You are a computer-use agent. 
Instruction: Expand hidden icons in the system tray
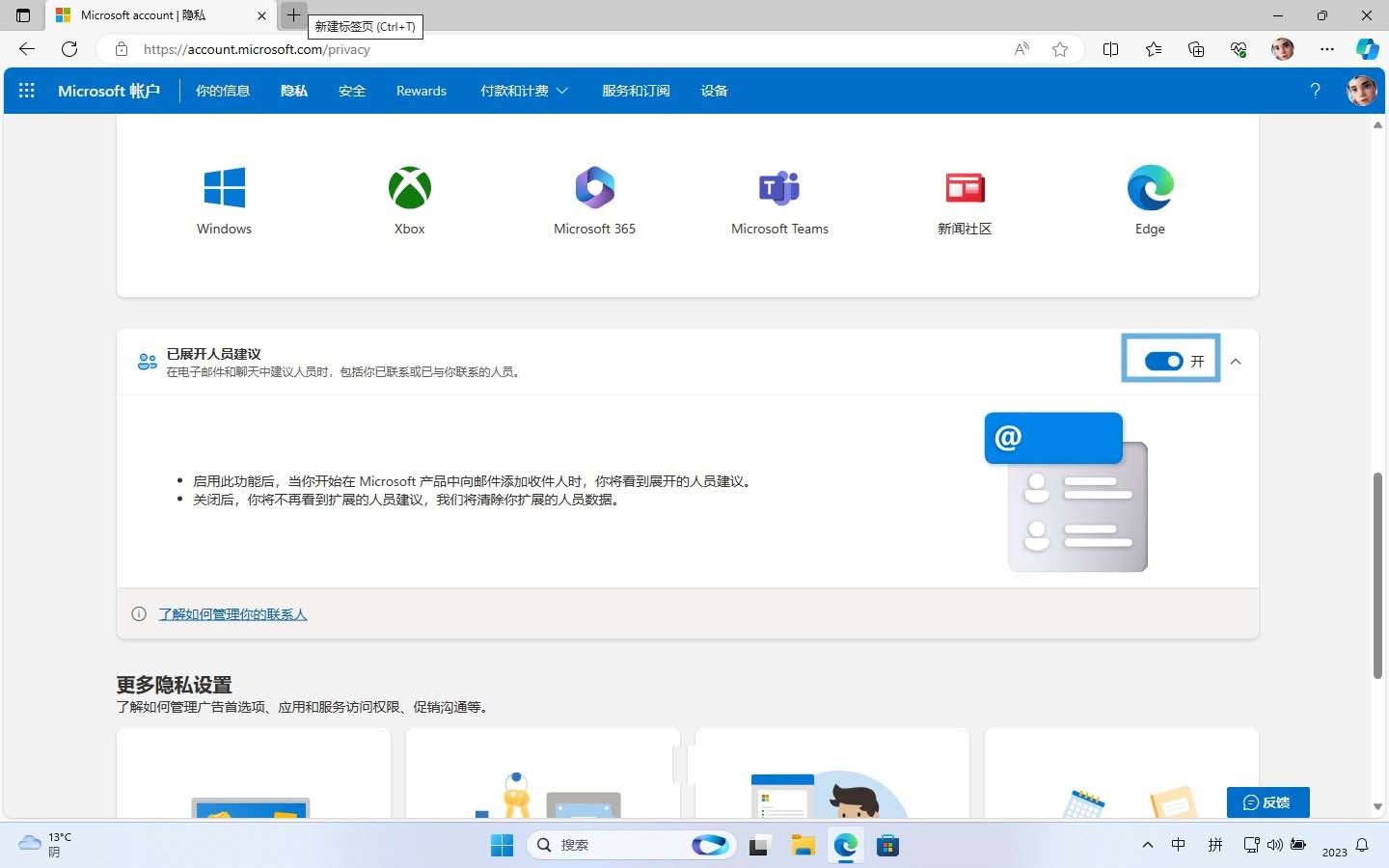click(1147, 845)
